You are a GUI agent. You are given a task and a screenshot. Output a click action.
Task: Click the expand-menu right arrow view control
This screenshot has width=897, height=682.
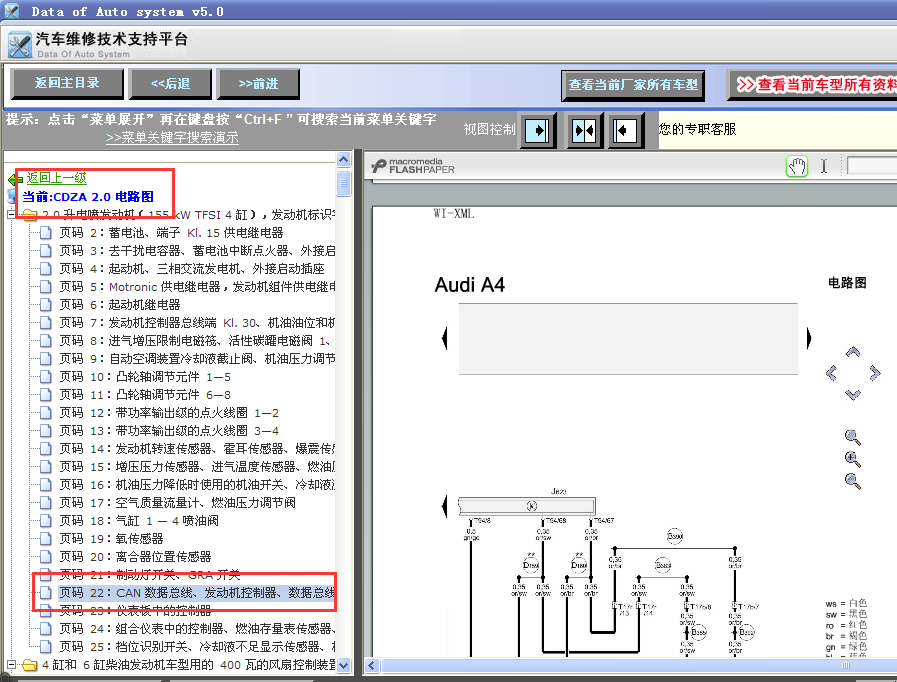click(537, 130)
